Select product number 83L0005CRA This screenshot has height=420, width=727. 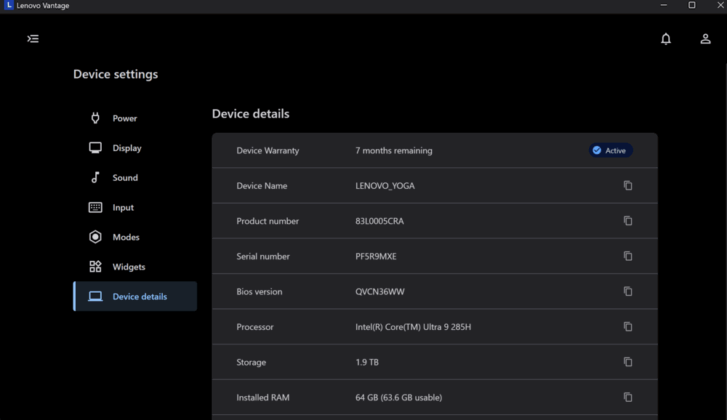[379, 221]
